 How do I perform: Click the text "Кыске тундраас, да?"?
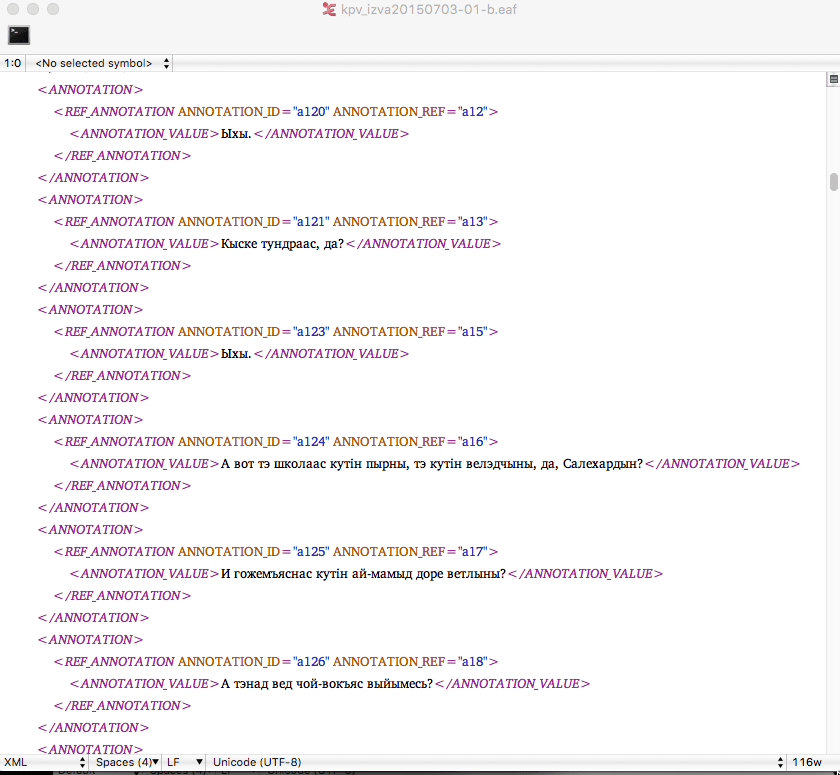(282, 244)
